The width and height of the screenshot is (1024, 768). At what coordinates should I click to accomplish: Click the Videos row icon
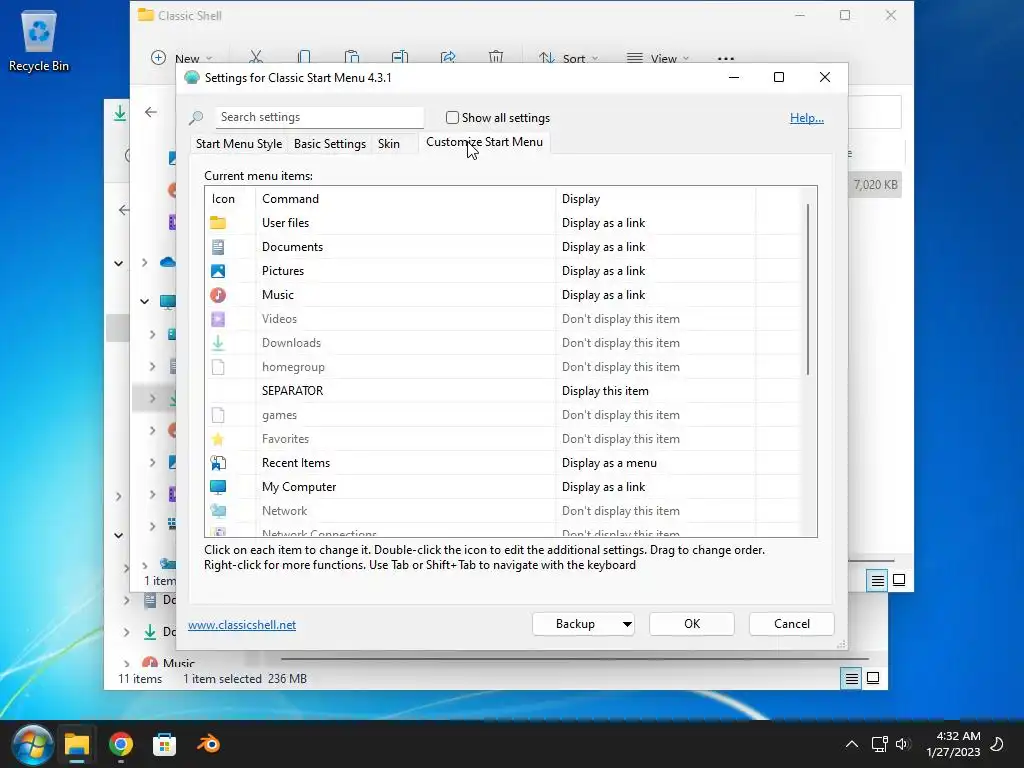pyautogui.click(x=218, y=319)
